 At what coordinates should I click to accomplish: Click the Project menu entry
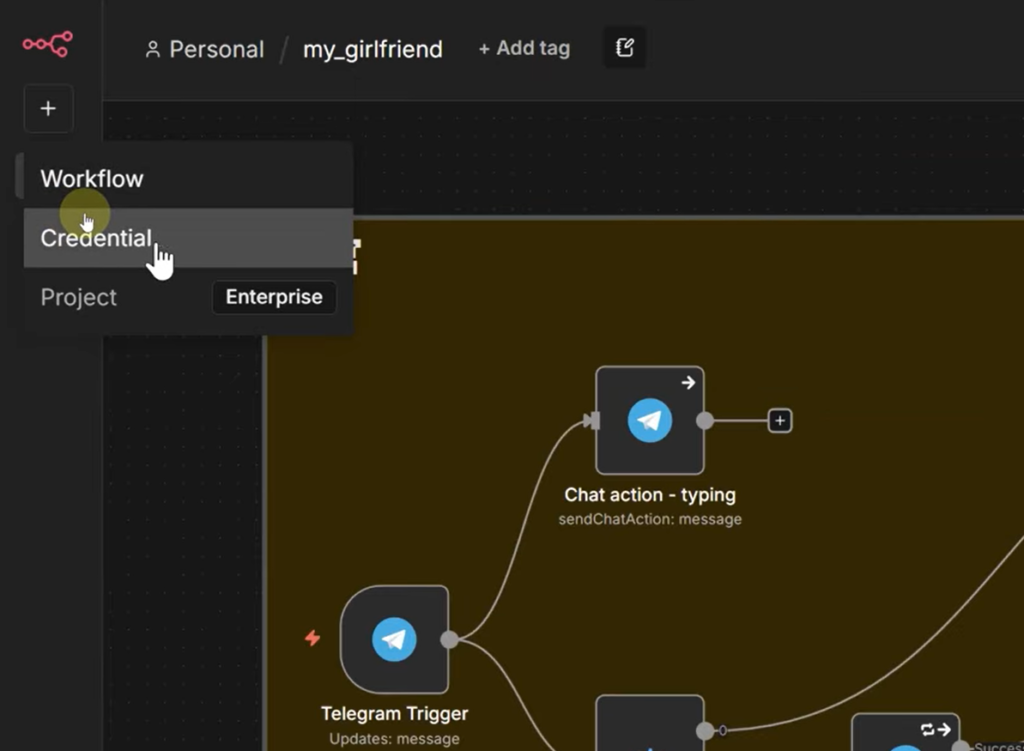pos(79,297)
